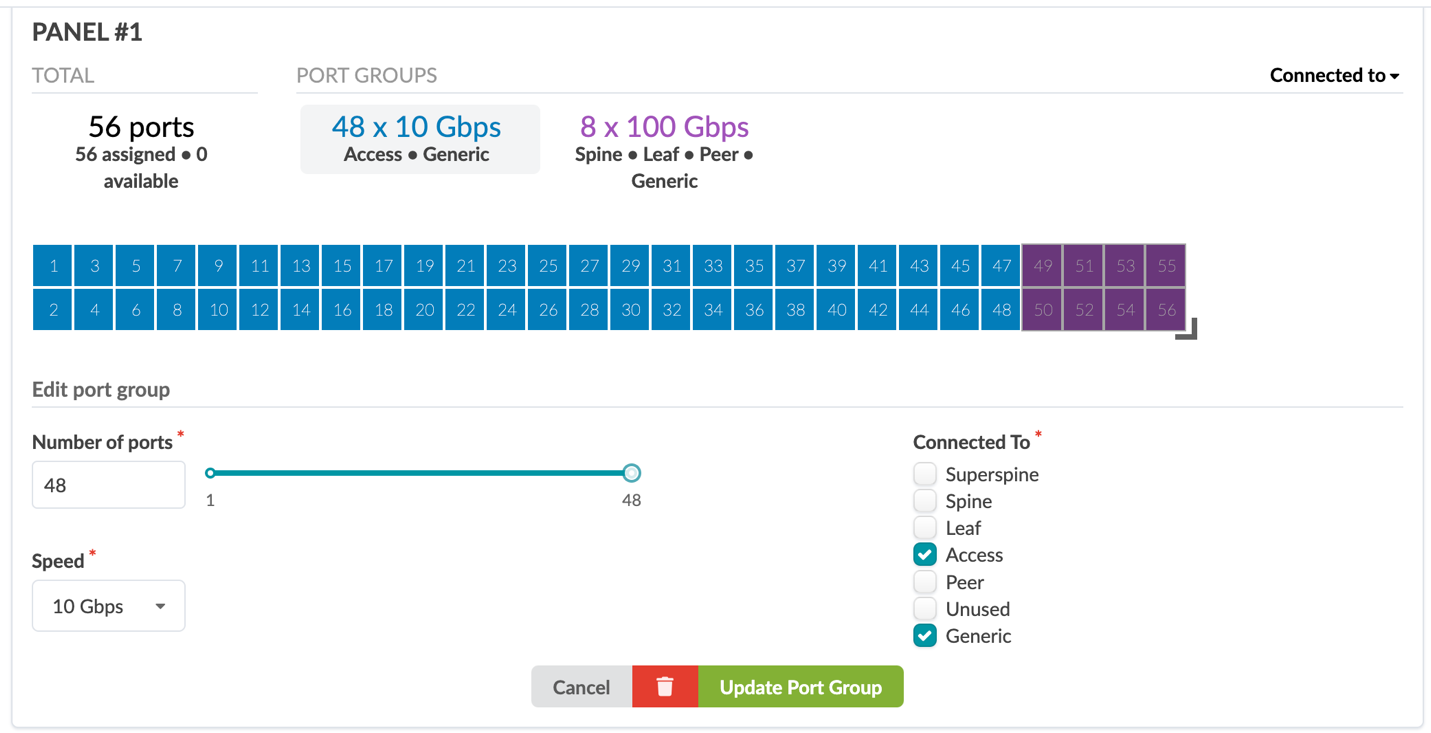Image resolution: width=1431 pixels, height=733 pixels.
Task: Click the Number of ports input field
Action: (x=108, y=485)
